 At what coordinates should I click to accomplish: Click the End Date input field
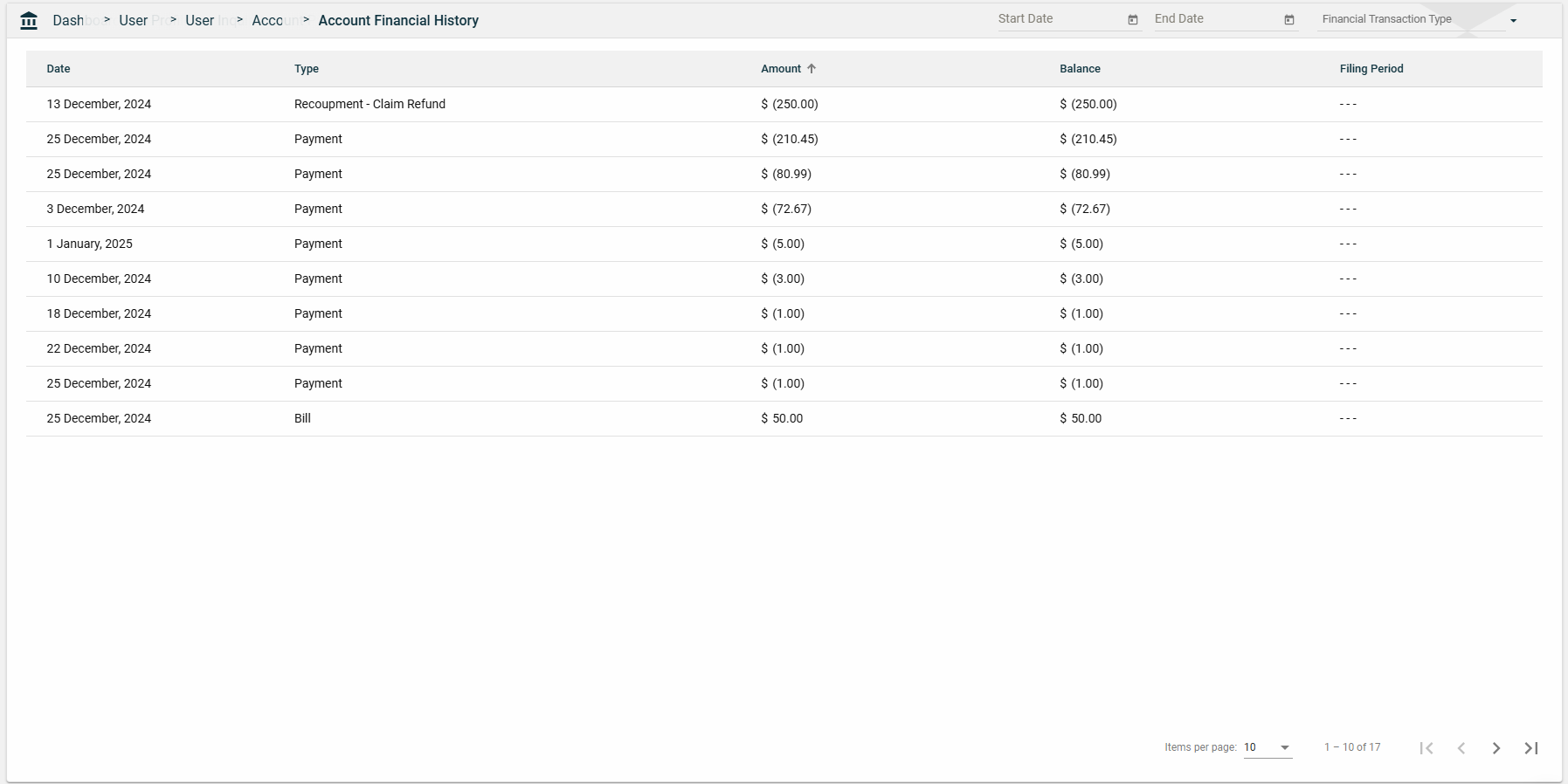[x=1215, y=19]
